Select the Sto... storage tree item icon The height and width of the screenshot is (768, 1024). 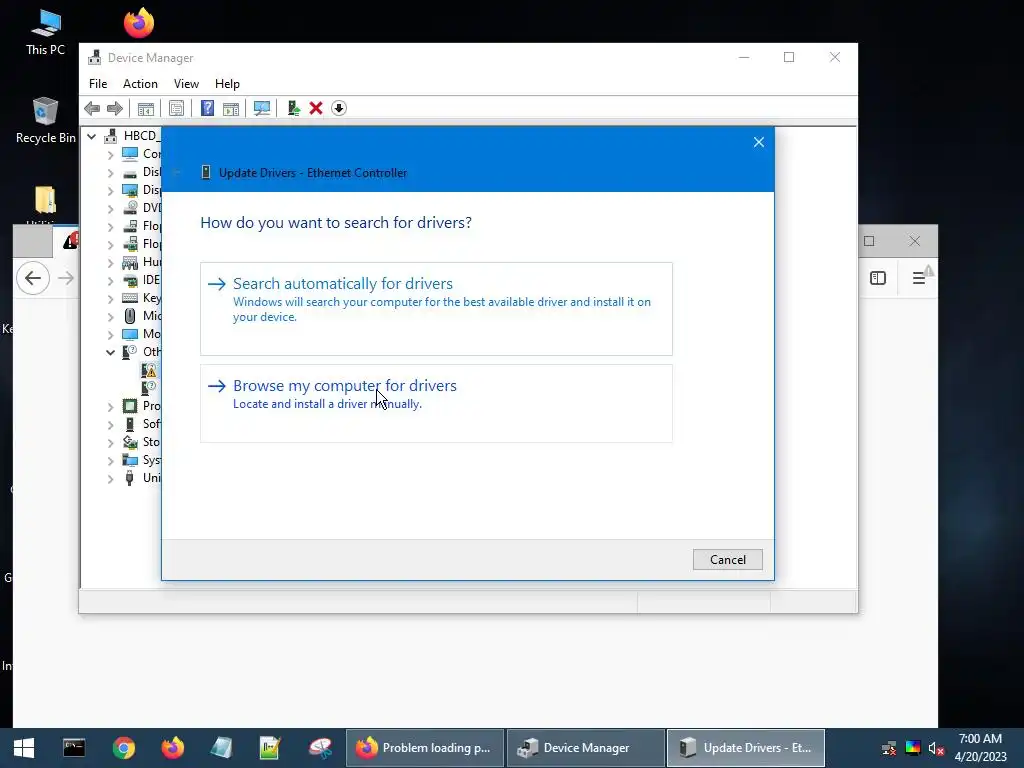click(130, 442)
